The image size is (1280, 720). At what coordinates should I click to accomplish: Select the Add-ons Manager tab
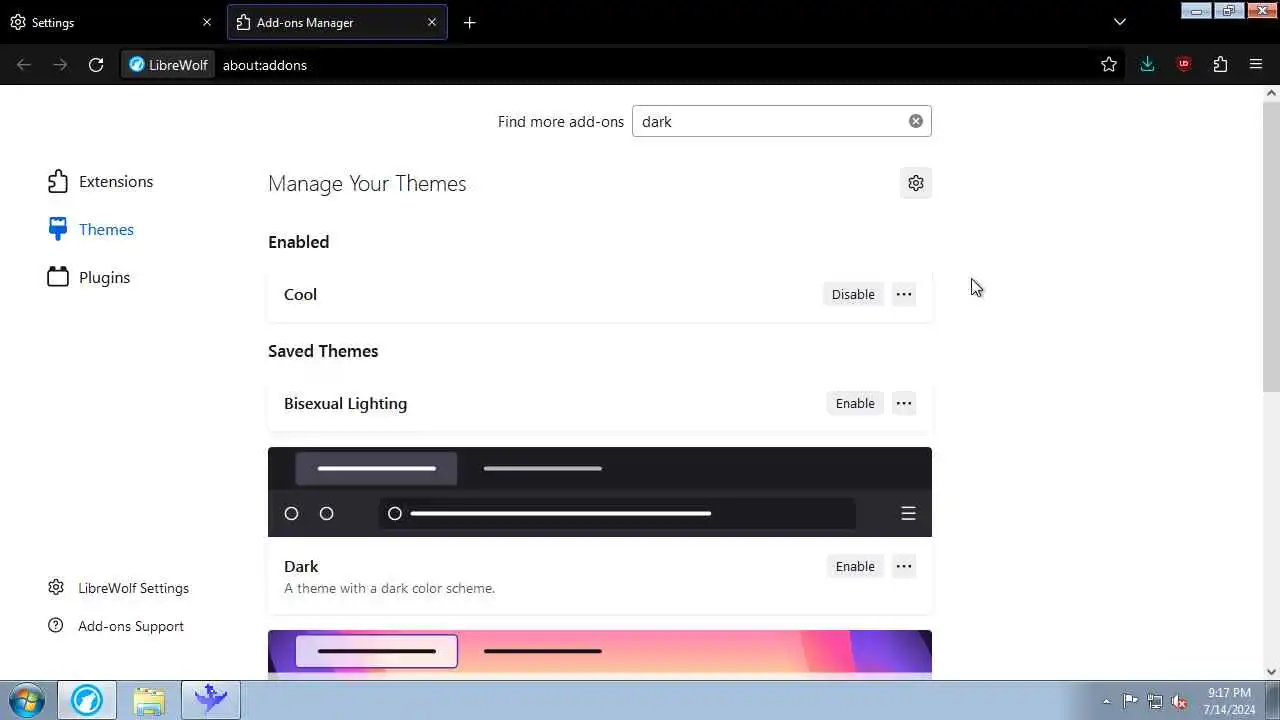pyautogui.click(x=338, y=22)
